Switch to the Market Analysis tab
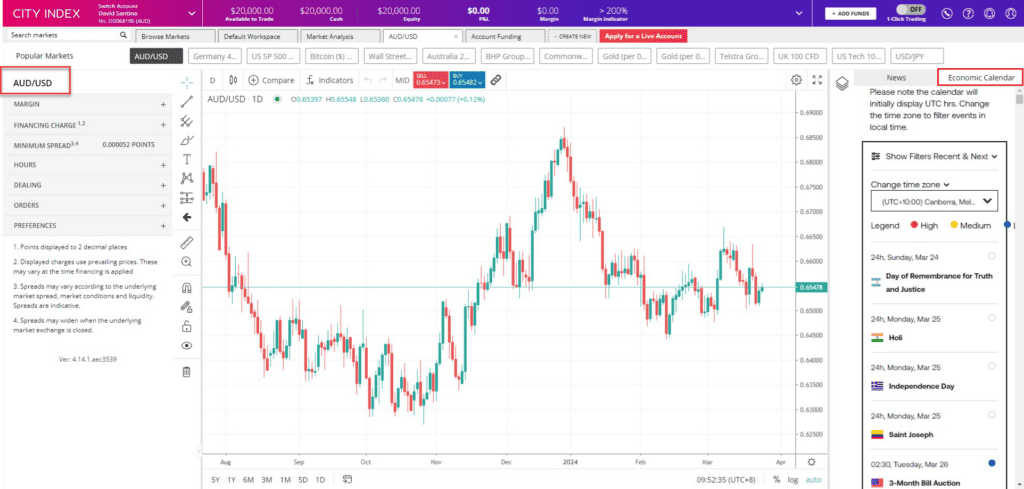Image resolution: width=1024 pixels, height=489 pixels. (x=340, y=37)
